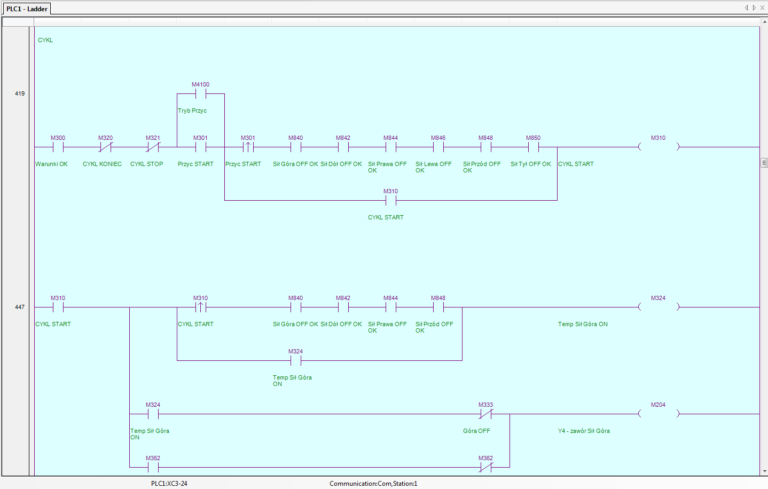
Task: Select rung number 419 in the margin
Action: [19, 93]
